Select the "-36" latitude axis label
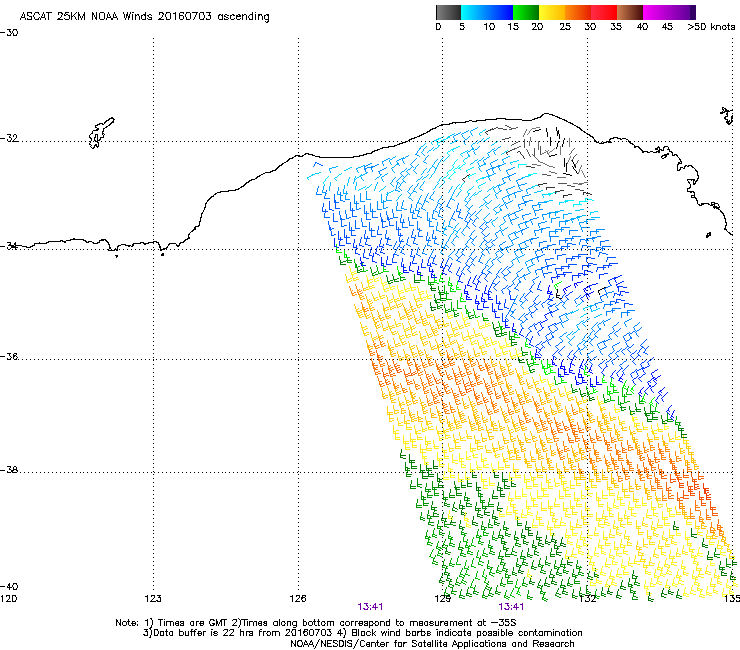The height and width of the screenshot is (650, 740). click(9, 356)
